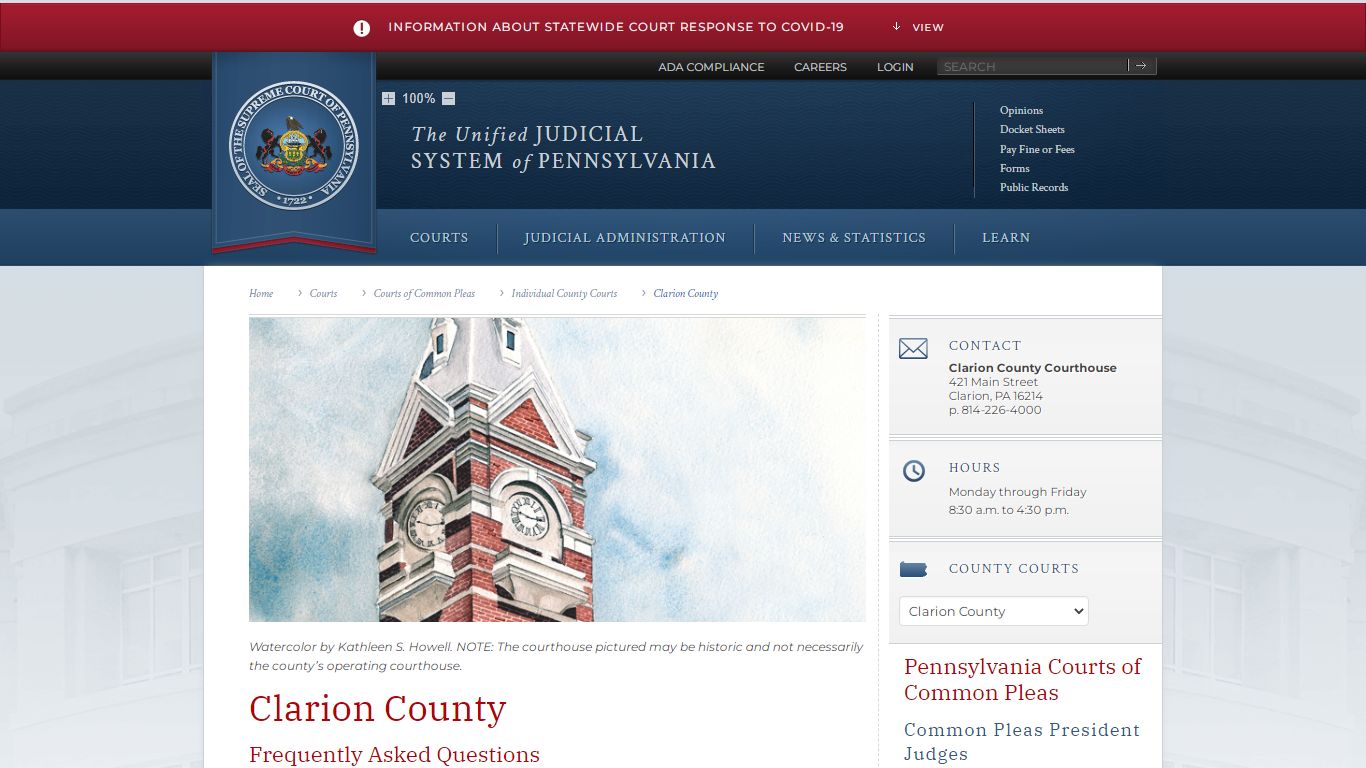This screenshot has width=1366, height=768.
Task: Open ADA Compliance page
Action: (x=711, y=67)
